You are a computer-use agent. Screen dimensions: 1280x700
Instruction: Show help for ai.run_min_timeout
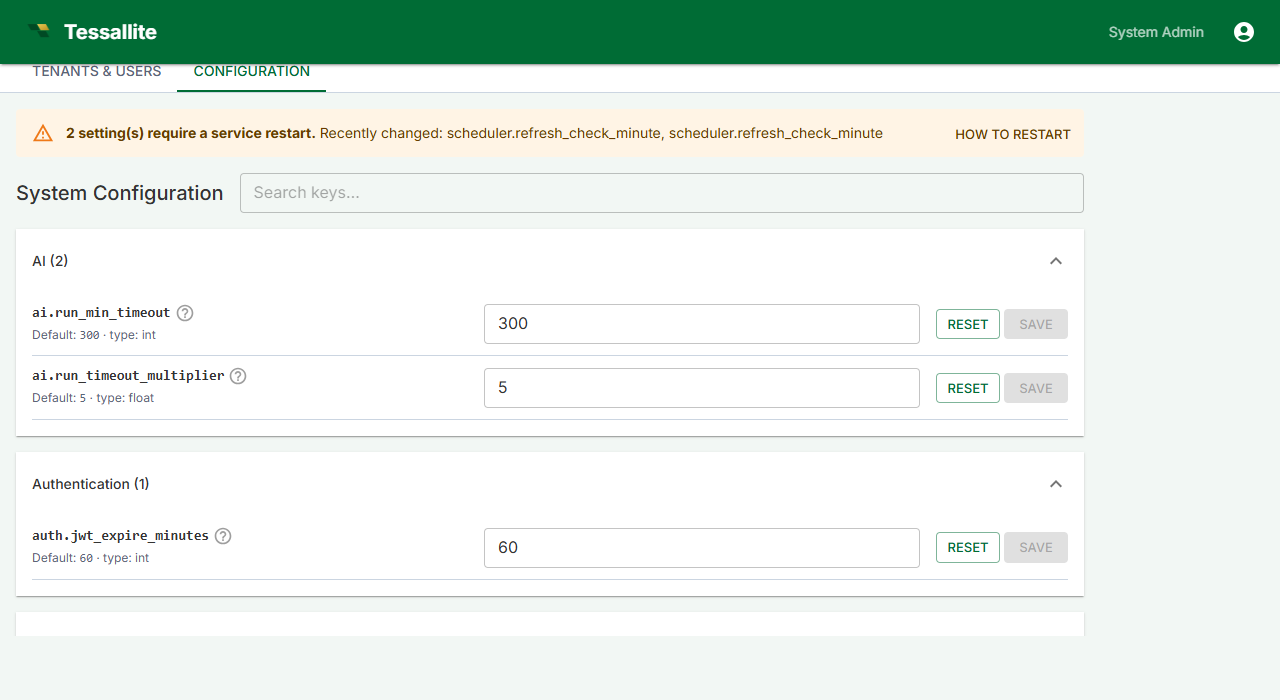click(185, 313)
